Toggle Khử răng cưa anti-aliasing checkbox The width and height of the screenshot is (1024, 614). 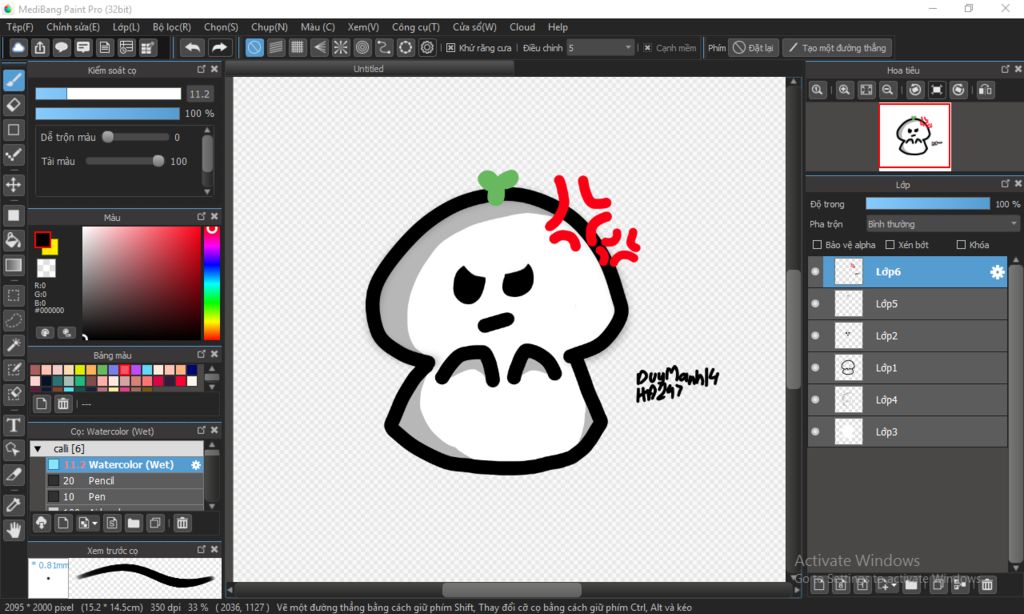pos(451,48)
